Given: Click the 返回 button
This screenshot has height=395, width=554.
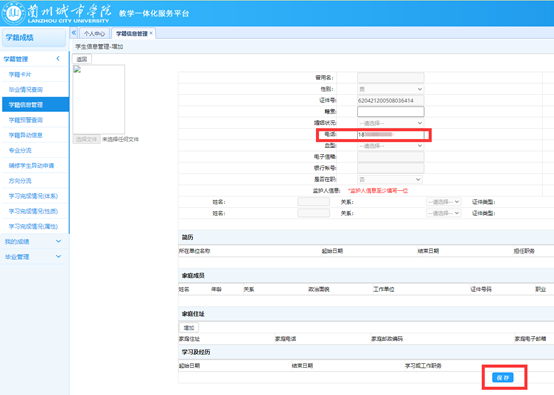Looking at the screenshot, I should (x=82, y=59).
